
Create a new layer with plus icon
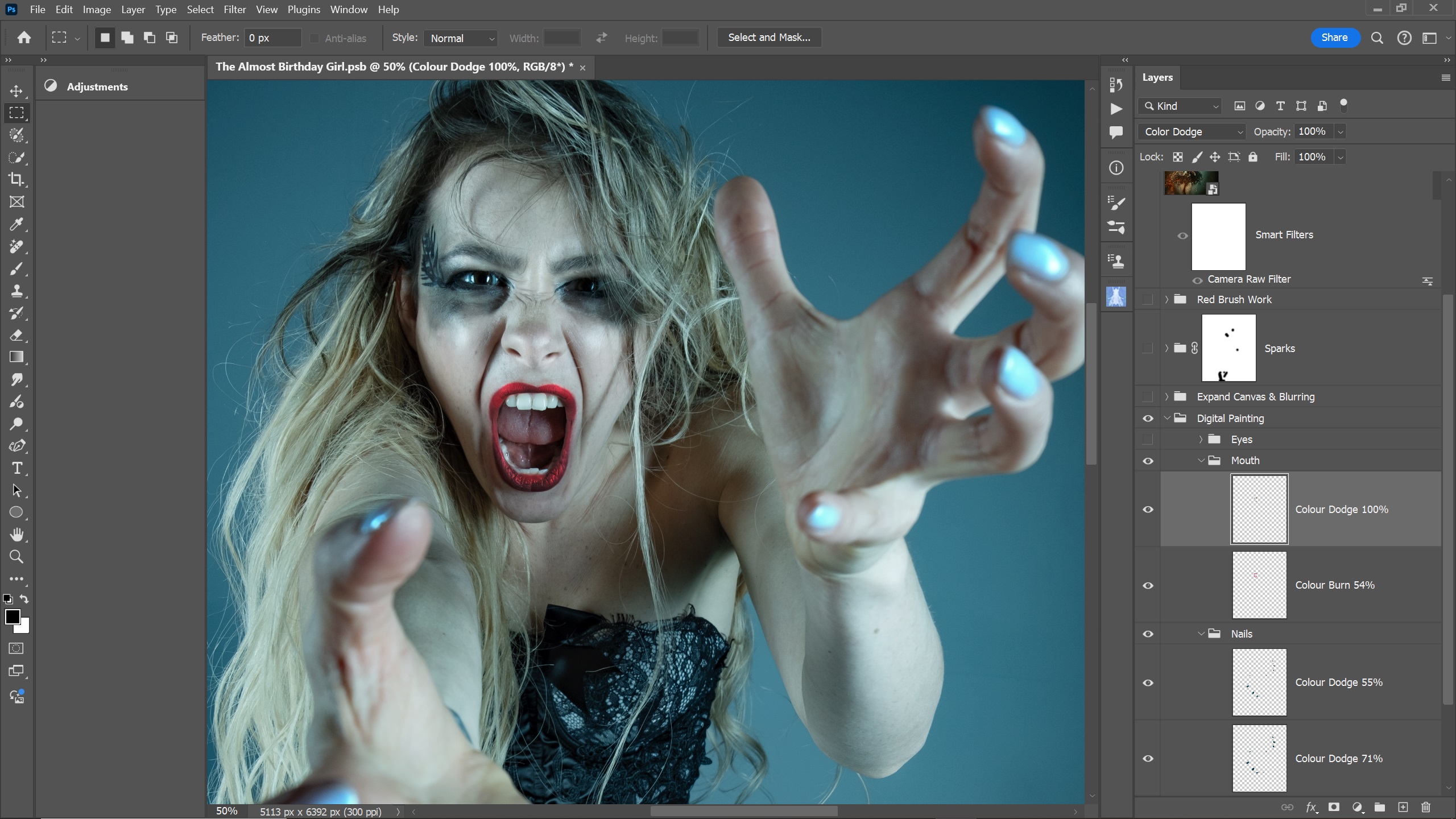1403,807
